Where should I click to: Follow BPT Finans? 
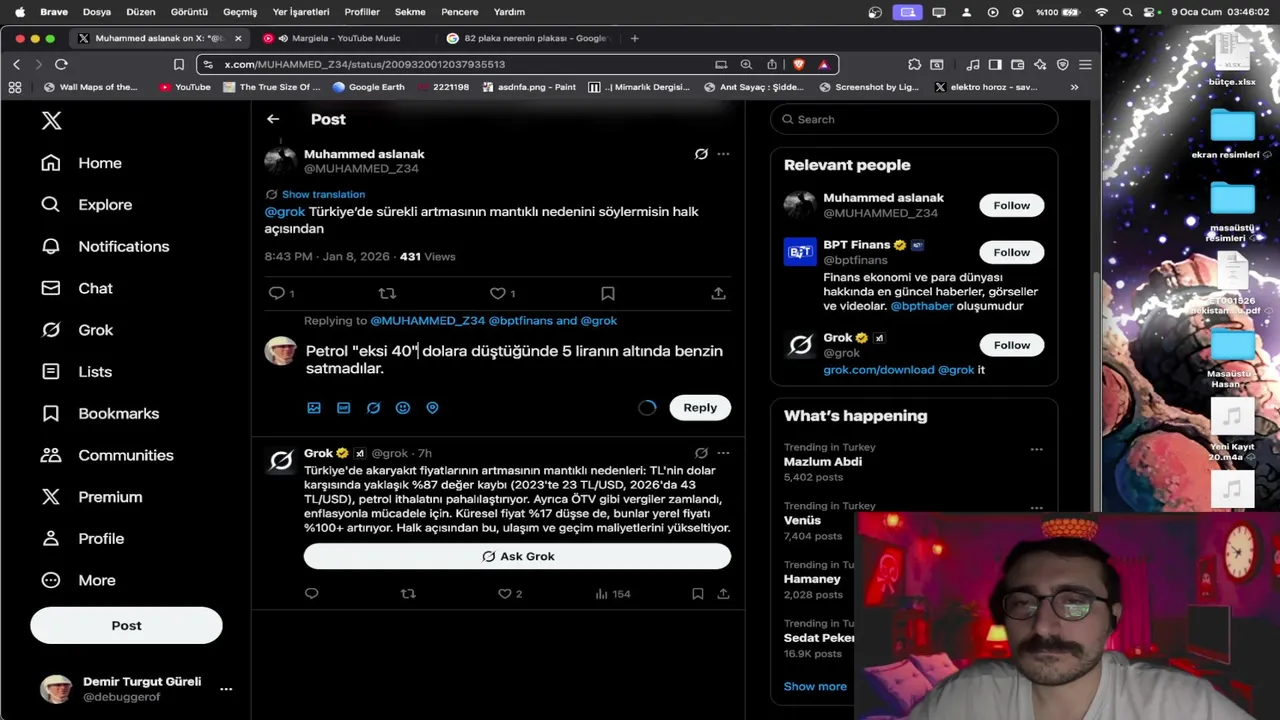tap(1011, 253)
